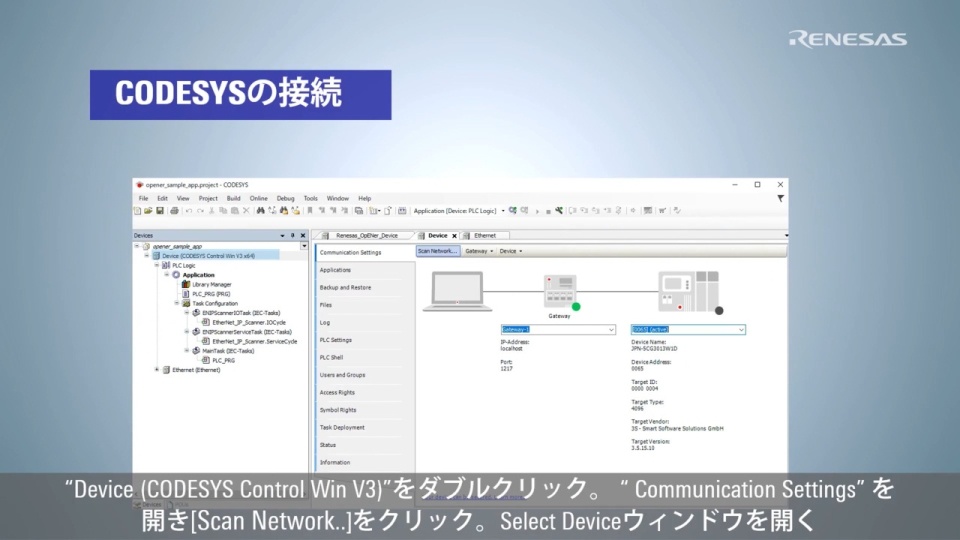Click the Toggle Bookmark toolbar icon

[310, 211]
